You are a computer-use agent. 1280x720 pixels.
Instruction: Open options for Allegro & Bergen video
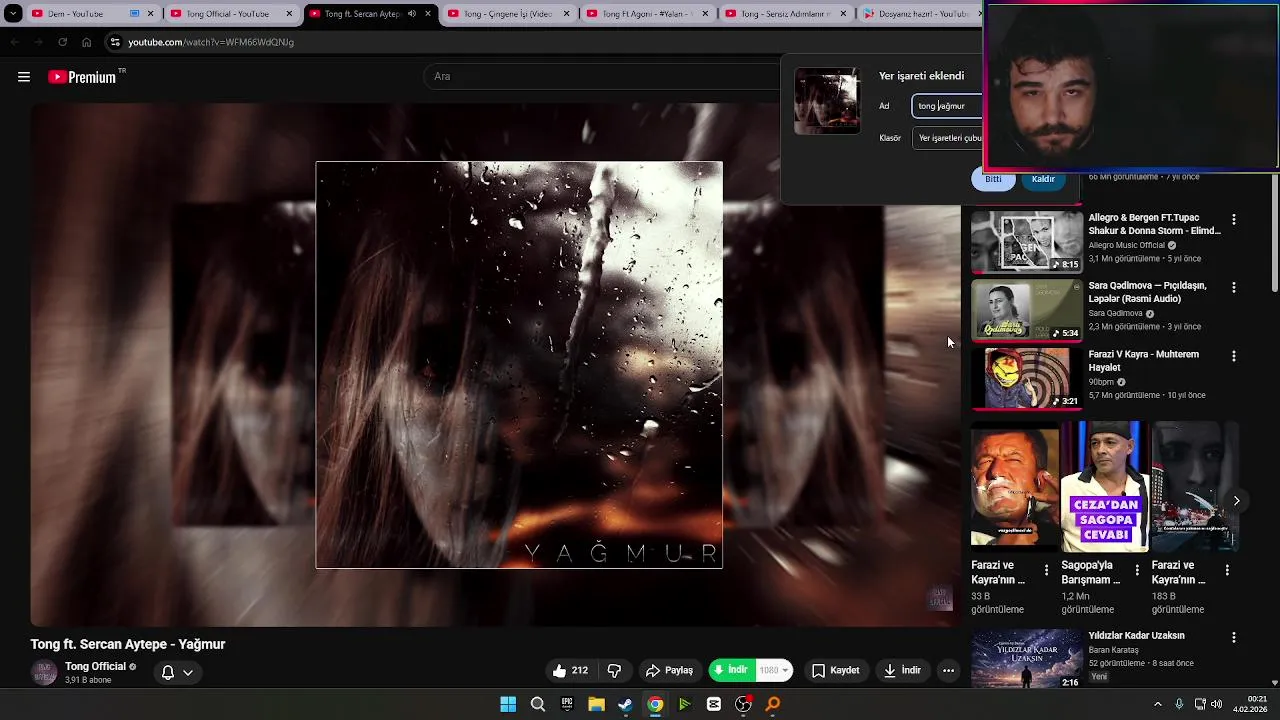point(1233,219)
